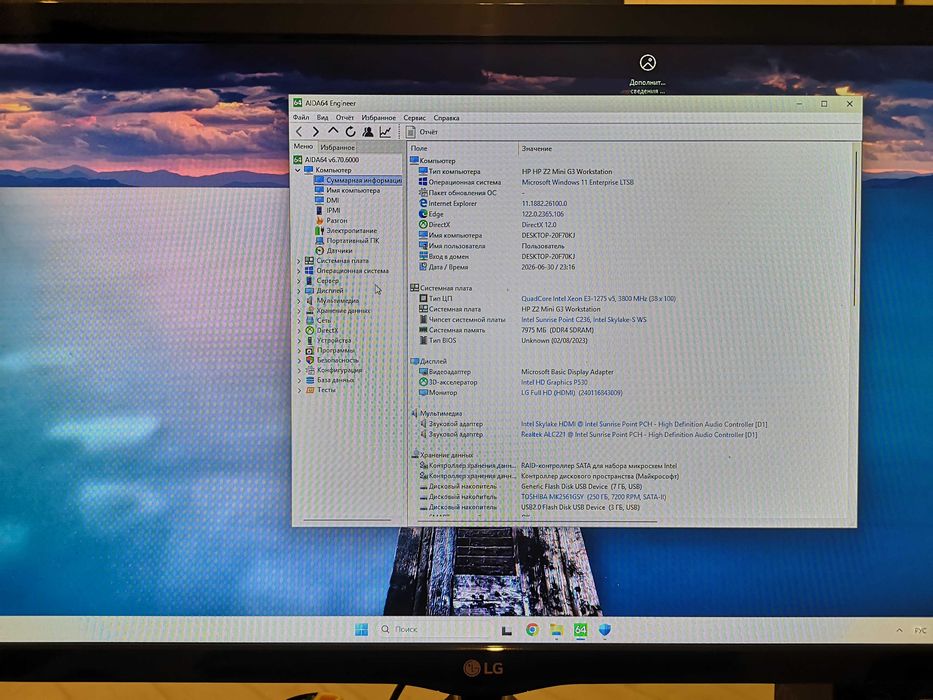This screenshot has height=700, width=933.
Task: Open the user management toolbar icon
Action: pos(368,132)
